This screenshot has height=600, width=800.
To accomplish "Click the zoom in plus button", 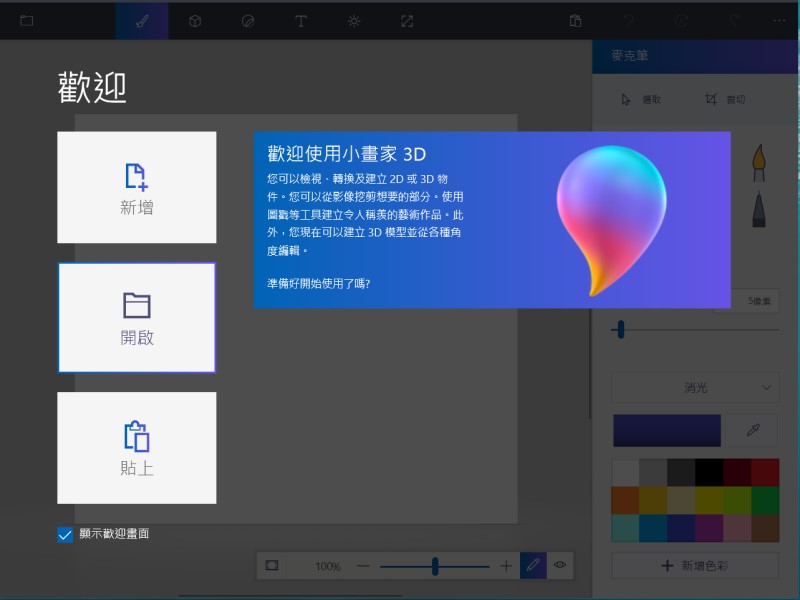I will [x=506, y=566].
